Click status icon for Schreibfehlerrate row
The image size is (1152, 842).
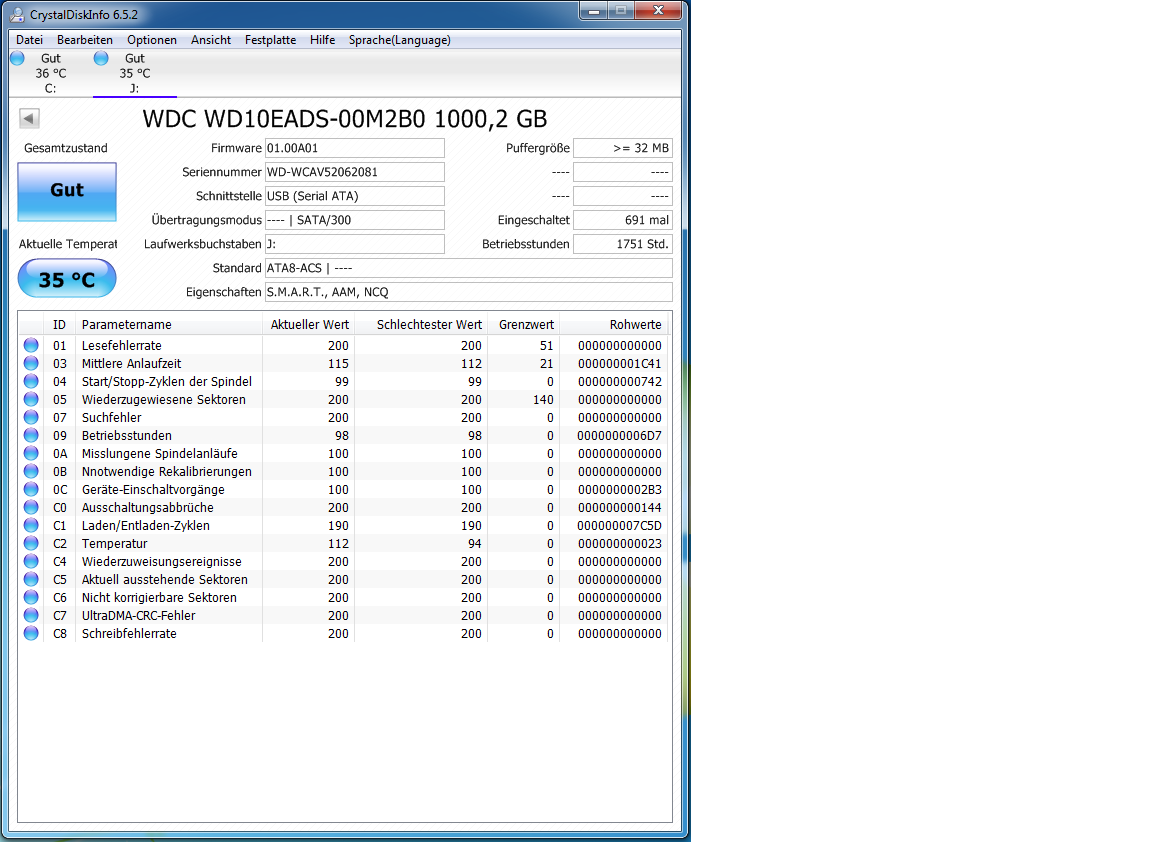[x=31, y=633]
